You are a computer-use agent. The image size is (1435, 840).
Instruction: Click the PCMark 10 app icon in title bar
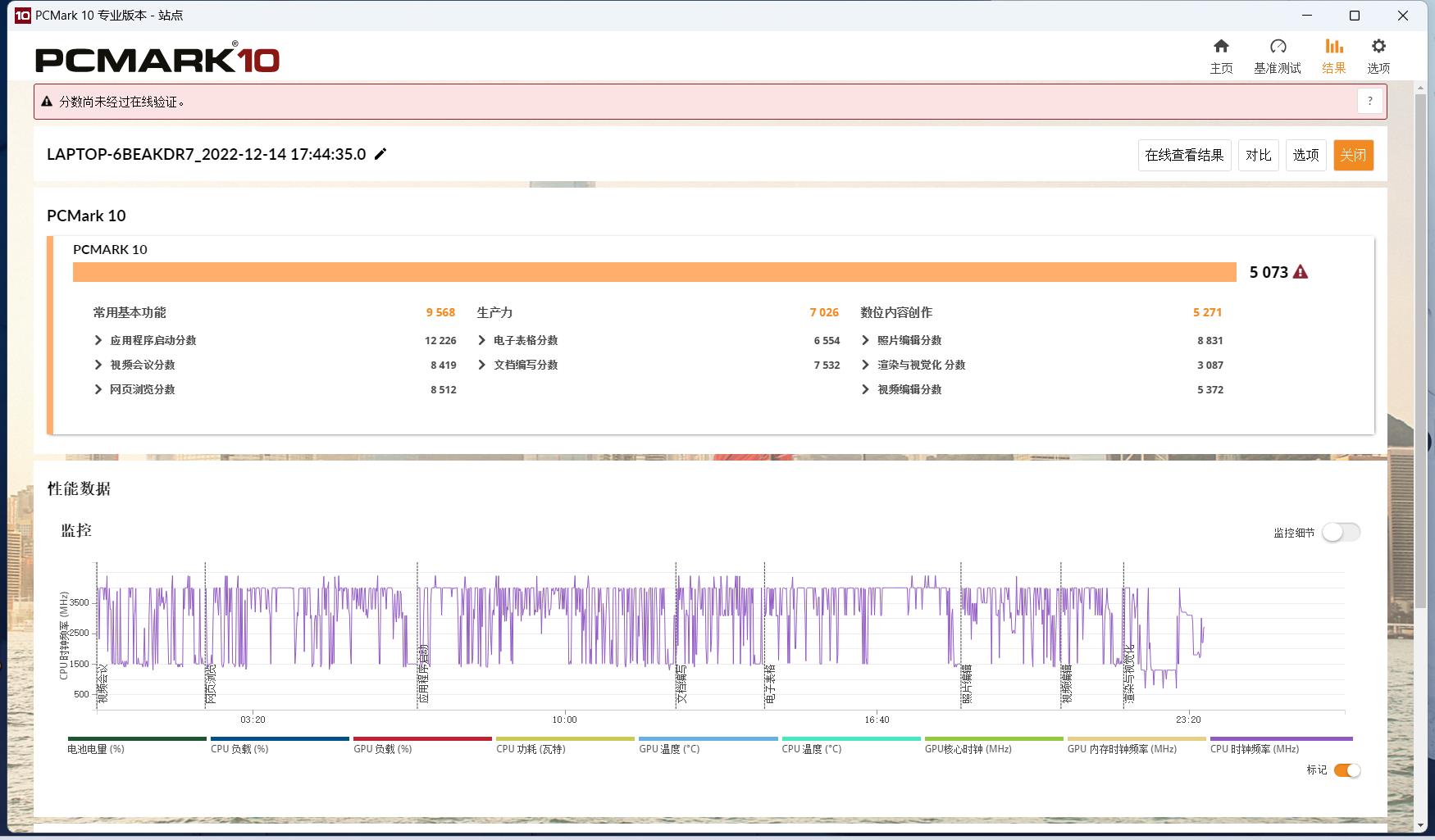click(22, 16)
